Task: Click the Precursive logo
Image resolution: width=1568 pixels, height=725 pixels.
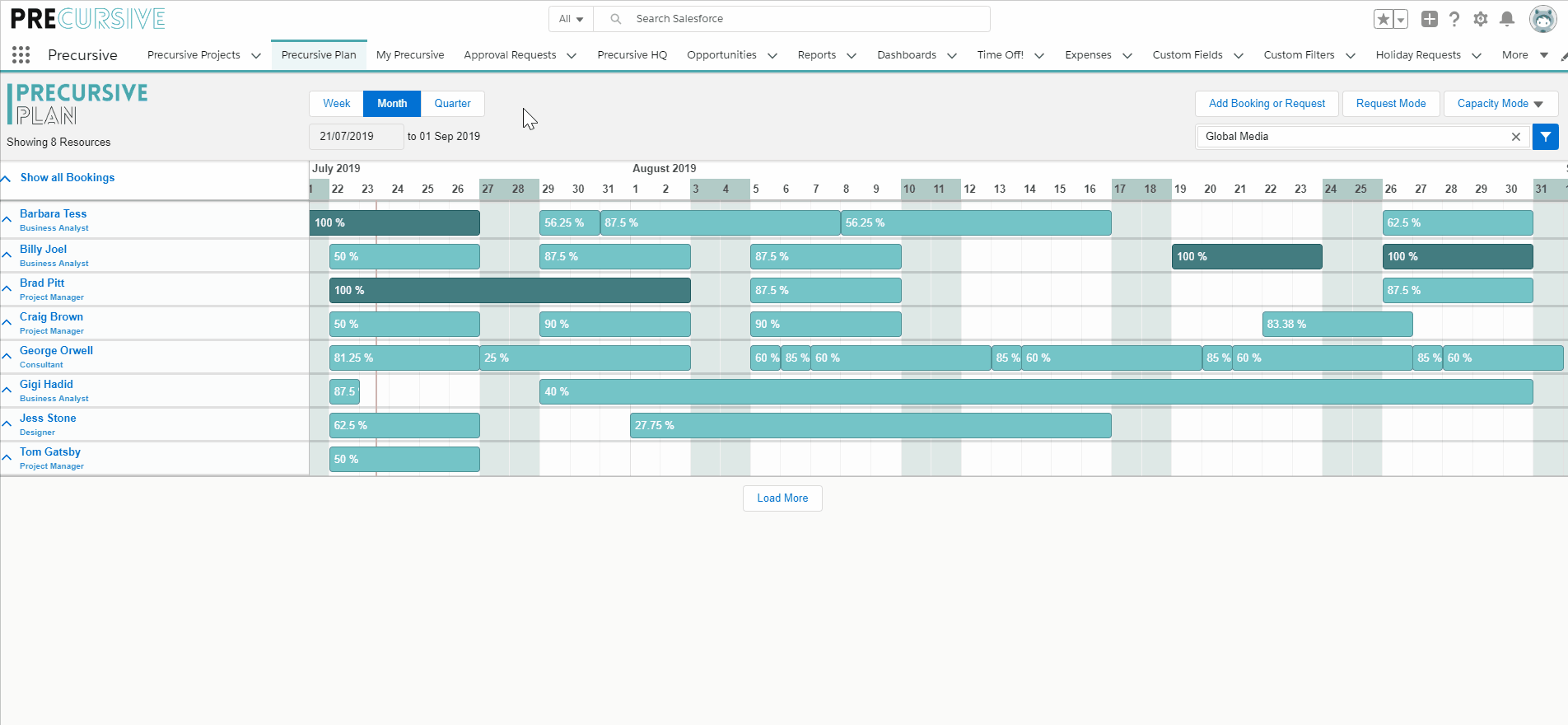Action: 88,19
